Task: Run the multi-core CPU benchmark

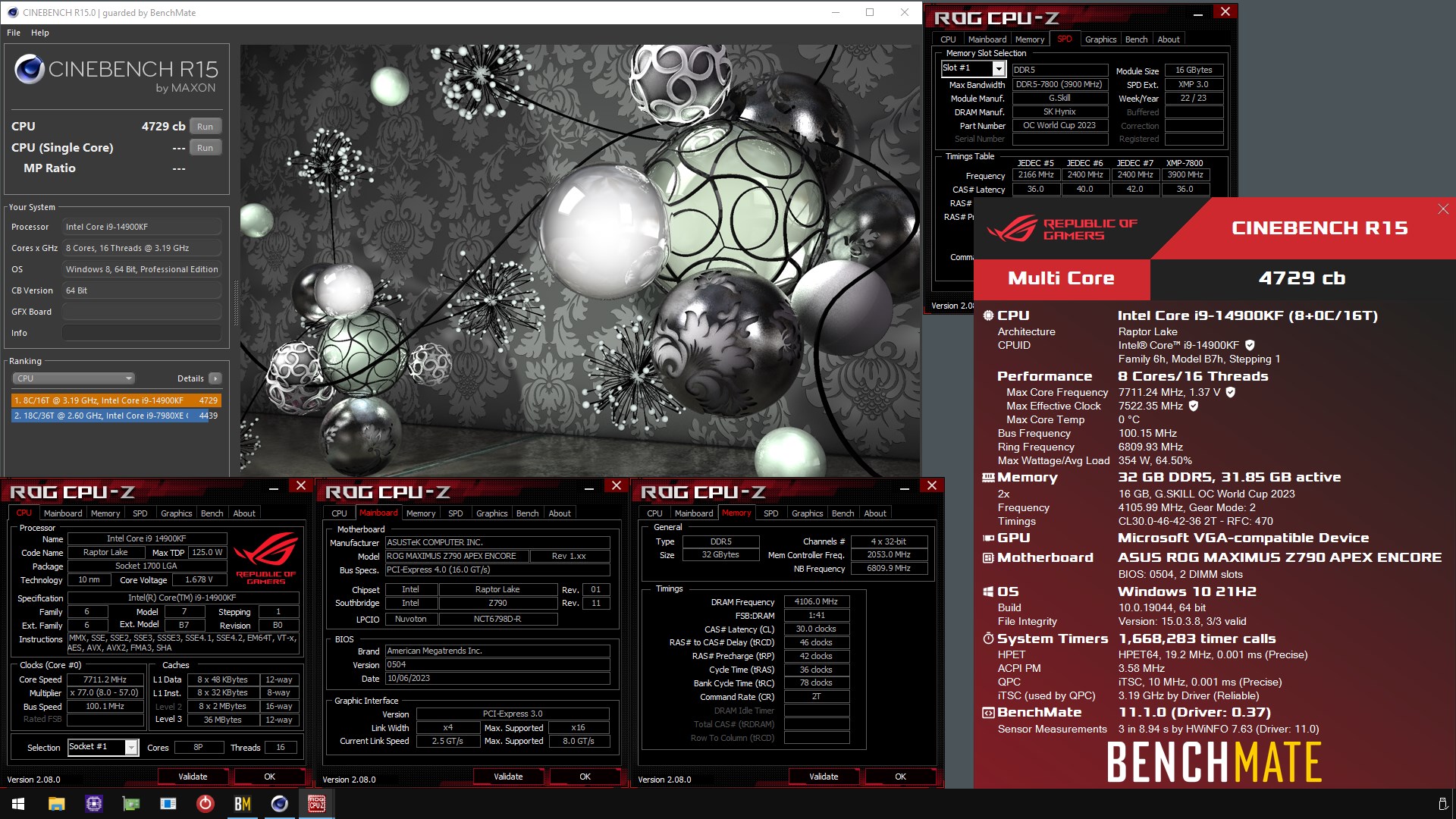Action: pos(205,127)
